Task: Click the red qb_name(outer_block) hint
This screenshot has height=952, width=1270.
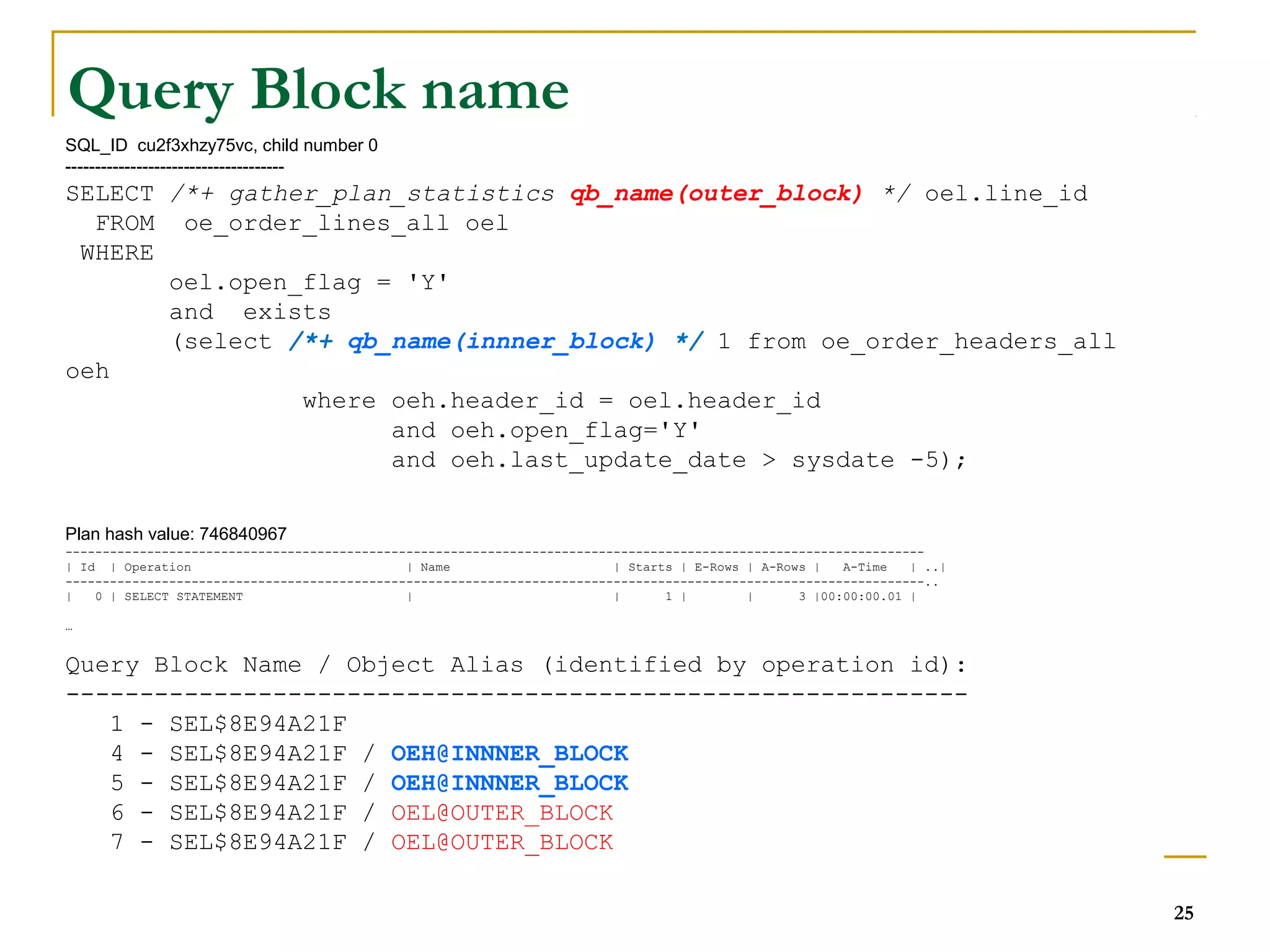Action: [x=716, y=194]
